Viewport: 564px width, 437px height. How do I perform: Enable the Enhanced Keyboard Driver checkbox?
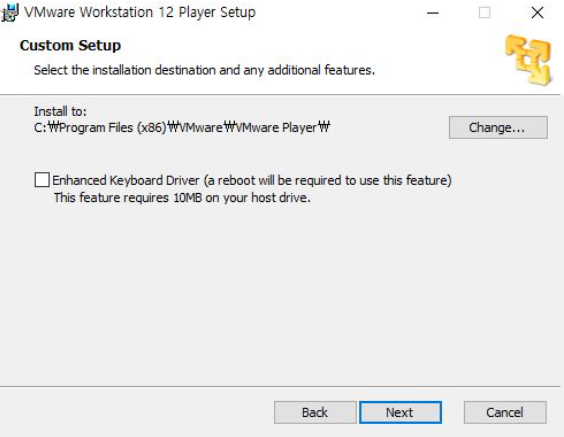click(x=42, y=179)
